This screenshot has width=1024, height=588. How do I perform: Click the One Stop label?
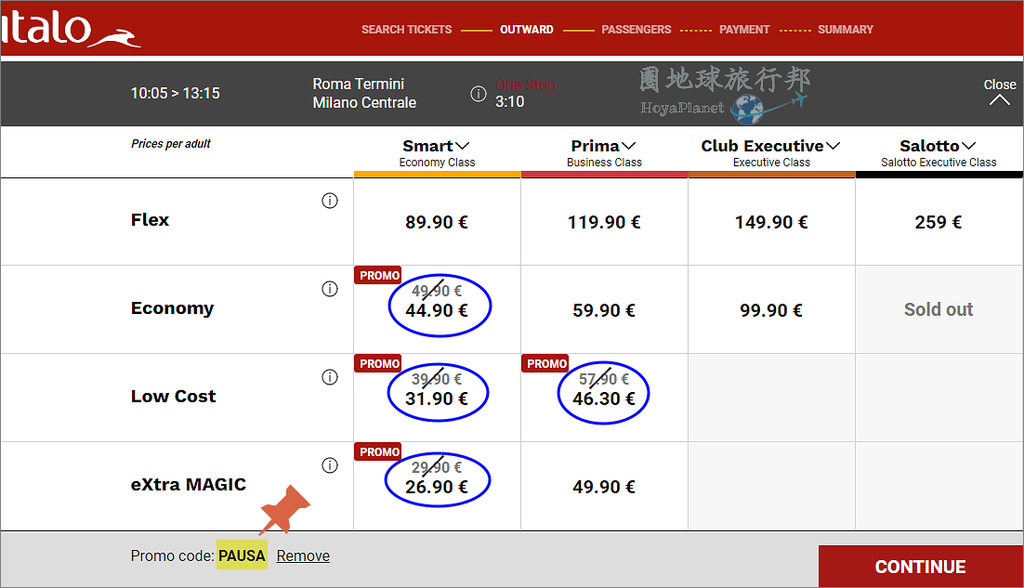[526, 85]
